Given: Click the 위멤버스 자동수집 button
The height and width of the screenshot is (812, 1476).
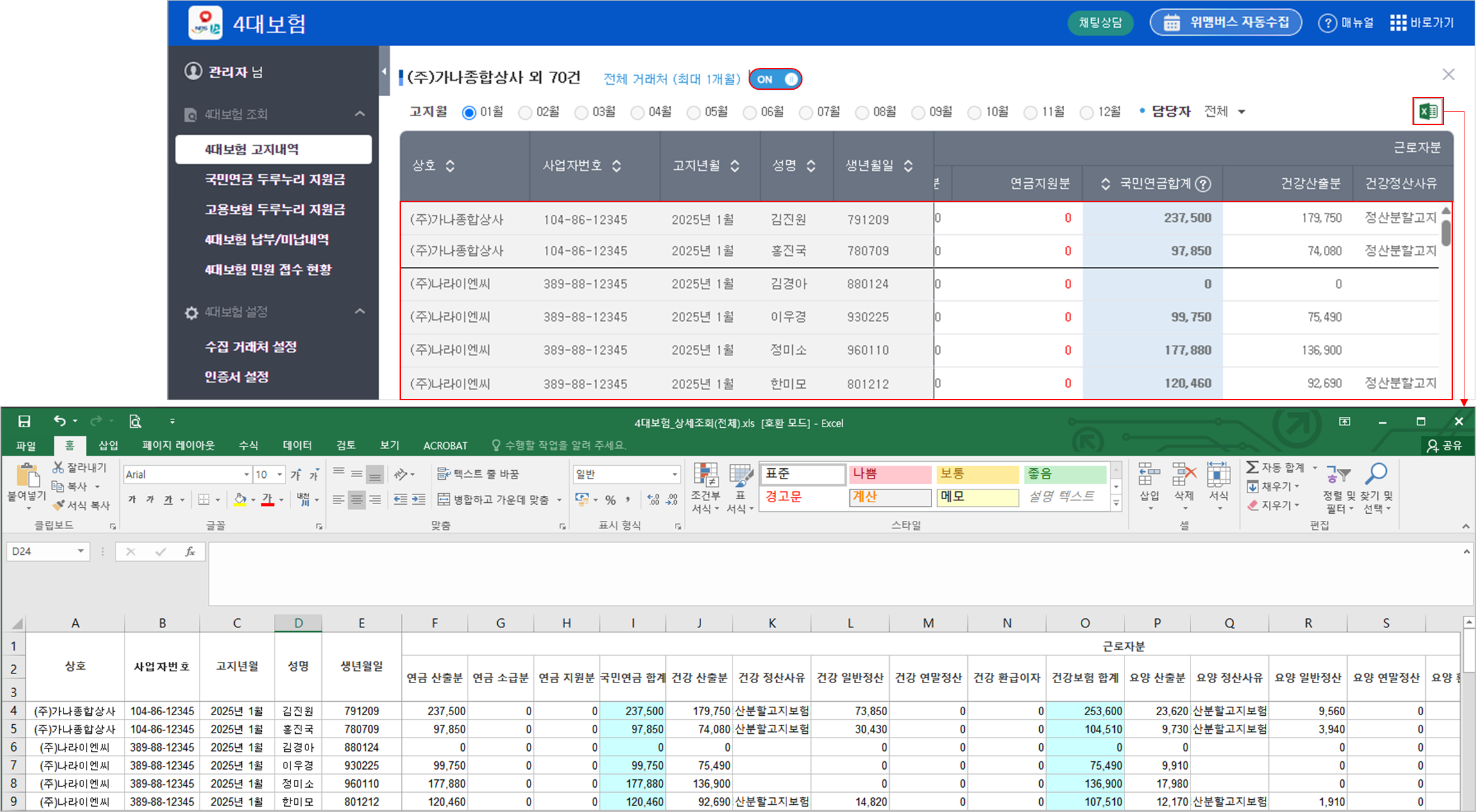Looking at the screenshot, I should point(1226,22).
